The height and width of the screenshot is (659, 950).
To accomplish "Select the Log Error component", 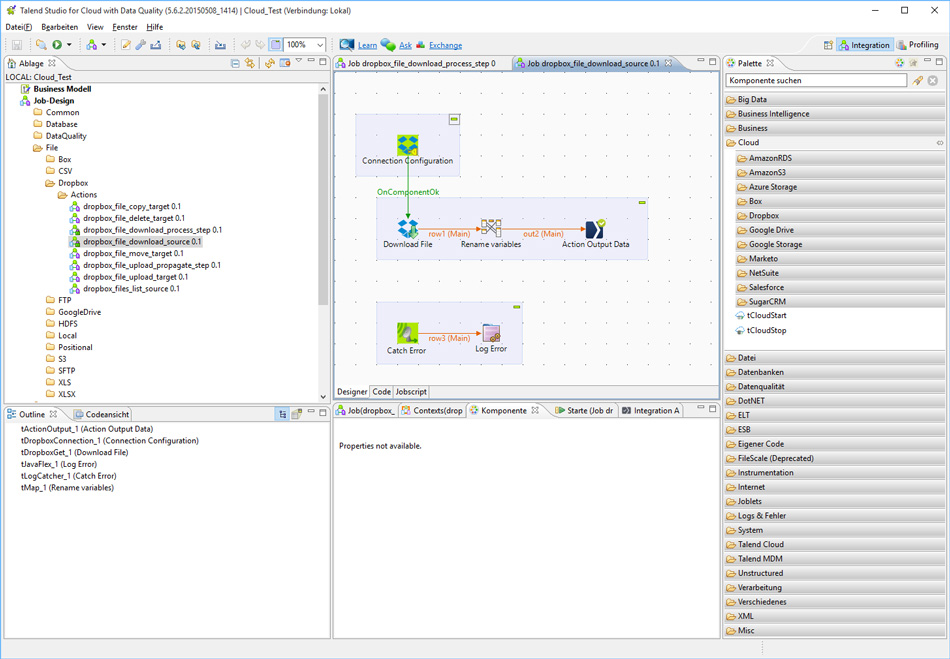I will coord(491,334).
